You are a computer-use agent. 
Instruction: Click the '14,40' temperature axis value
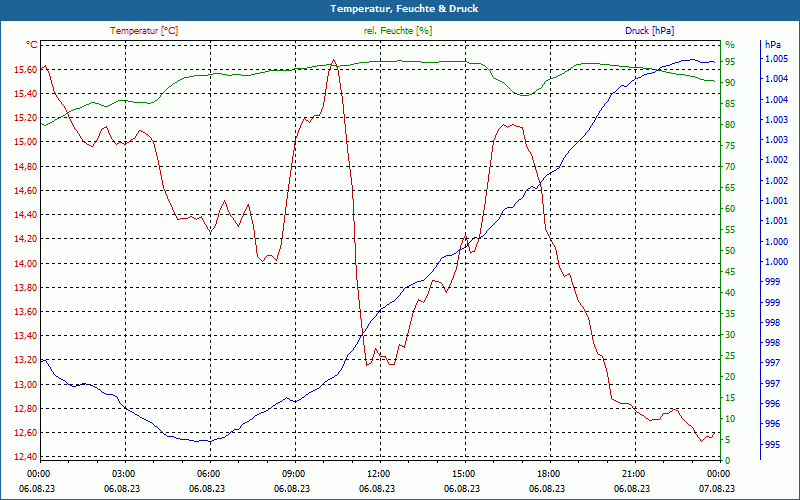[x=25, y=215]
